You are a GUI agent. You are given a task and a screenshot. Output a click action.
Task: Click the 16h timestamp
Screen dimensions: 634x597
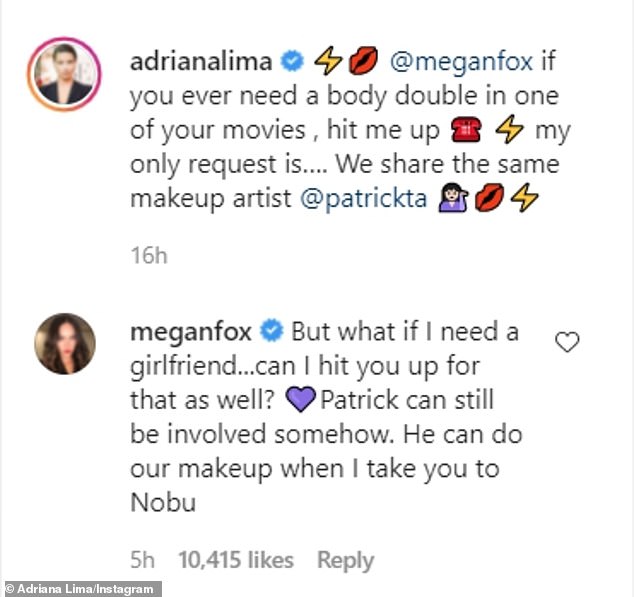(x=148, y=256)
